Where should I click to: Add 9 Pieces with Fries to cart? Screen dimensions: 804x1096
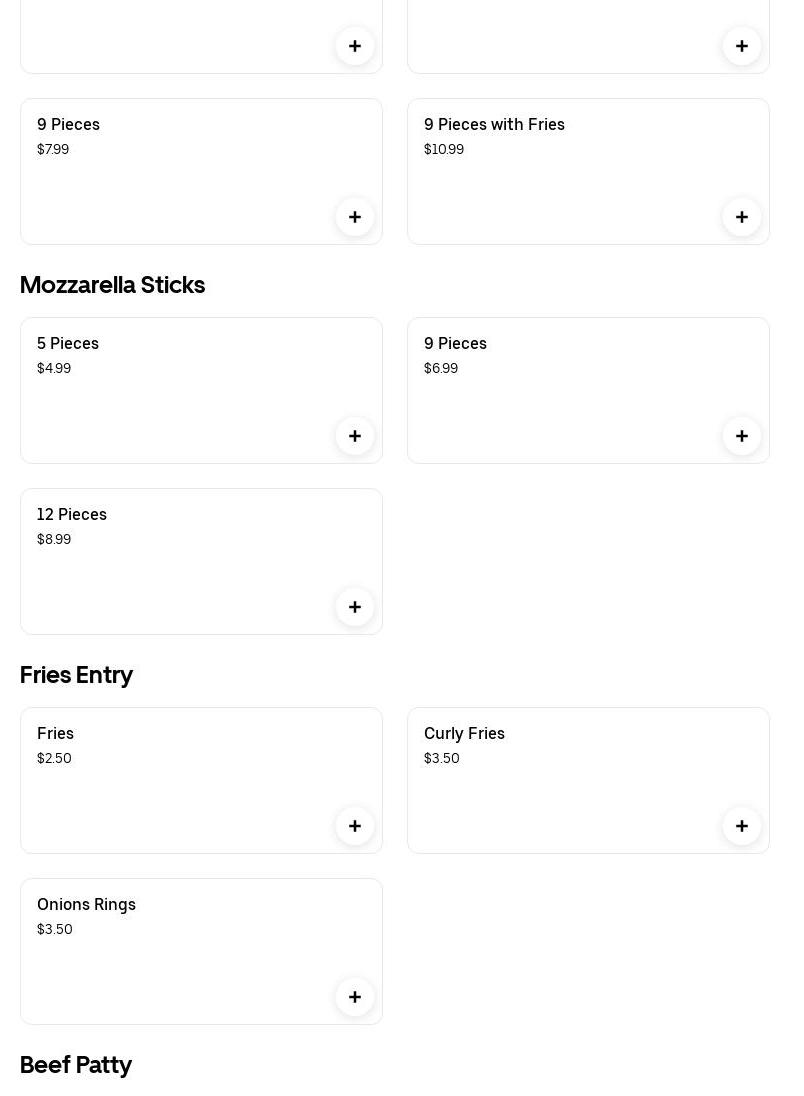[x=742, y=217]
